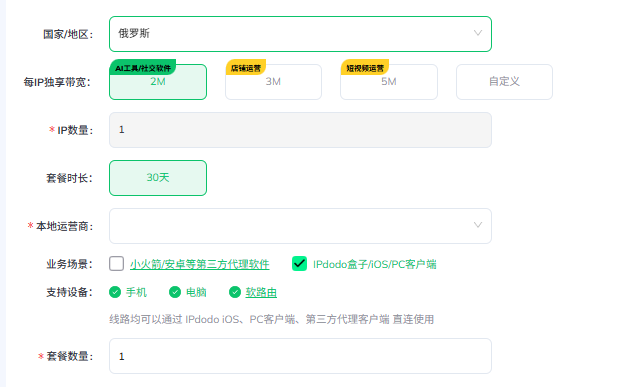Image resolution: width=642 pixels, height=387 pixels.
Task: Click the green check icon beside 电脑
Action: (175, 292)
